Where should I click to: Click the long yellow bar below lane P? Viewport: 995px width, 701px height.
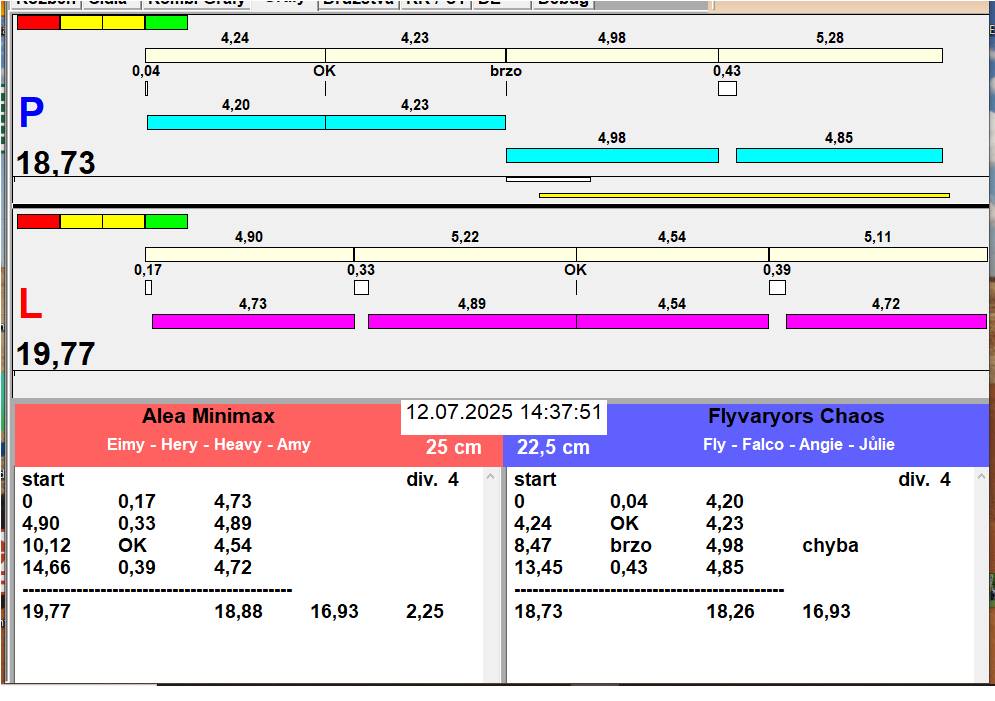[744, 195]
